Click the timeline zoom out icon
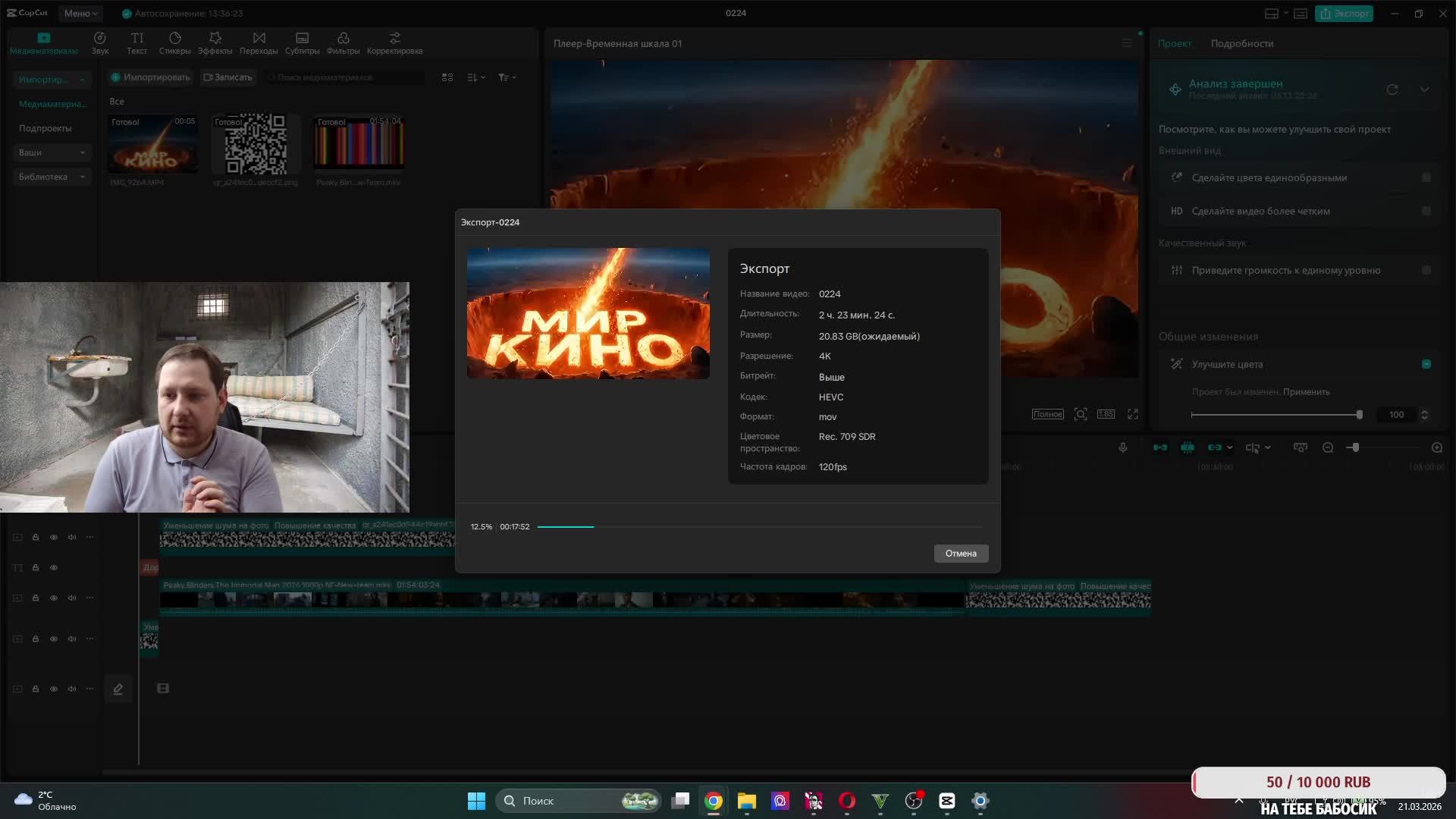This screenshot has width=1456, height=819. [1328, 447]
